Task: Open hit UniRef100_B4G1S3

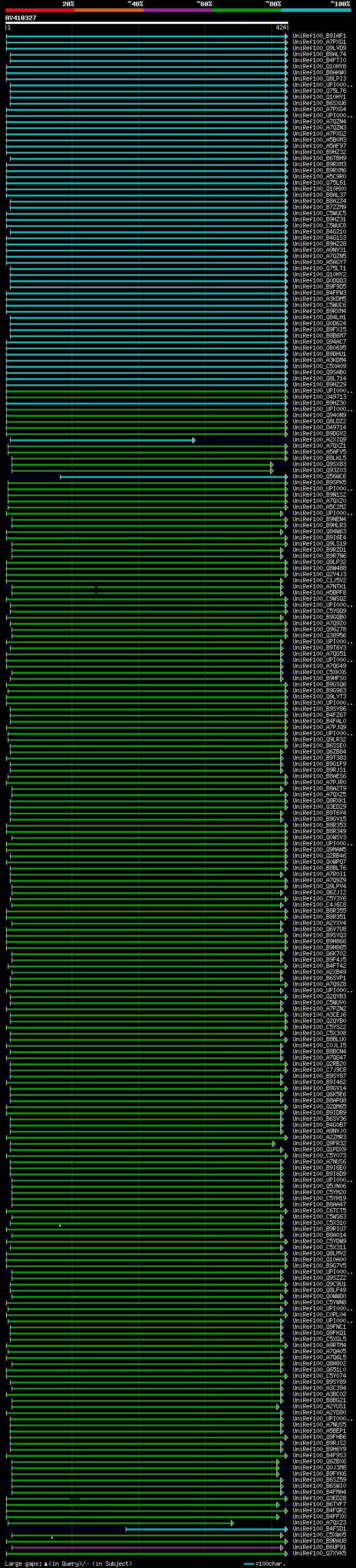Action: [x=319, y=238]
